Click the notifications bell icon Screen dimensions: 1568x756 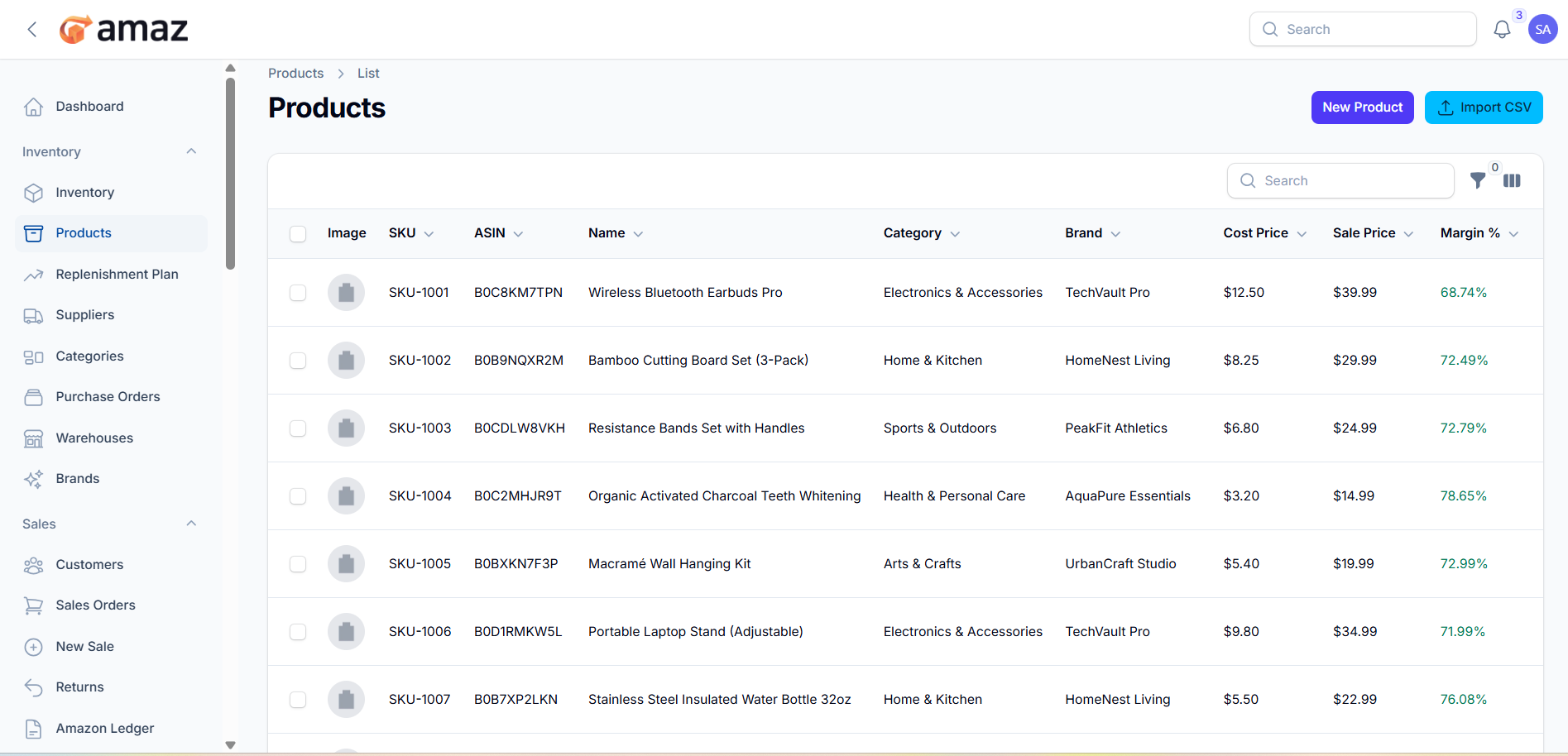coord(1501,30)
